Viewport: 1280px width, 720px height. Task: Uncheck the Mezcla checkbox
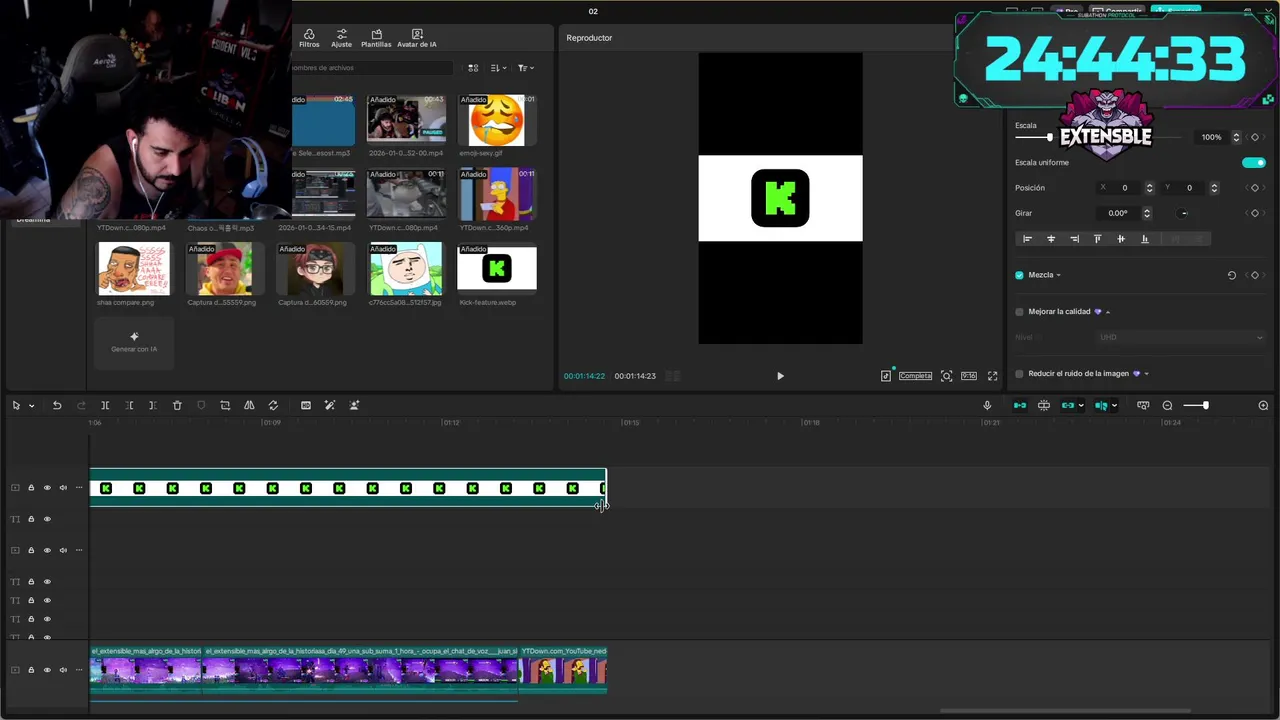click(1020, 275)
